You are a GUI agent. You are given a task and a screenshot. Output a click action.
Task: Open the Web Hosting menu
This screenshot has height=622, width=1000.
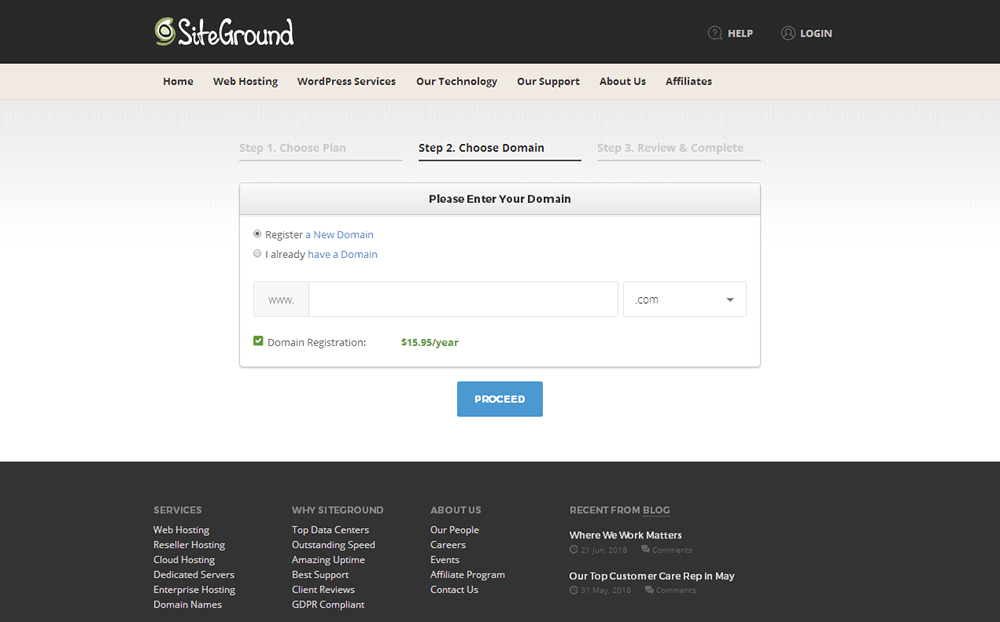click(246, 82)
